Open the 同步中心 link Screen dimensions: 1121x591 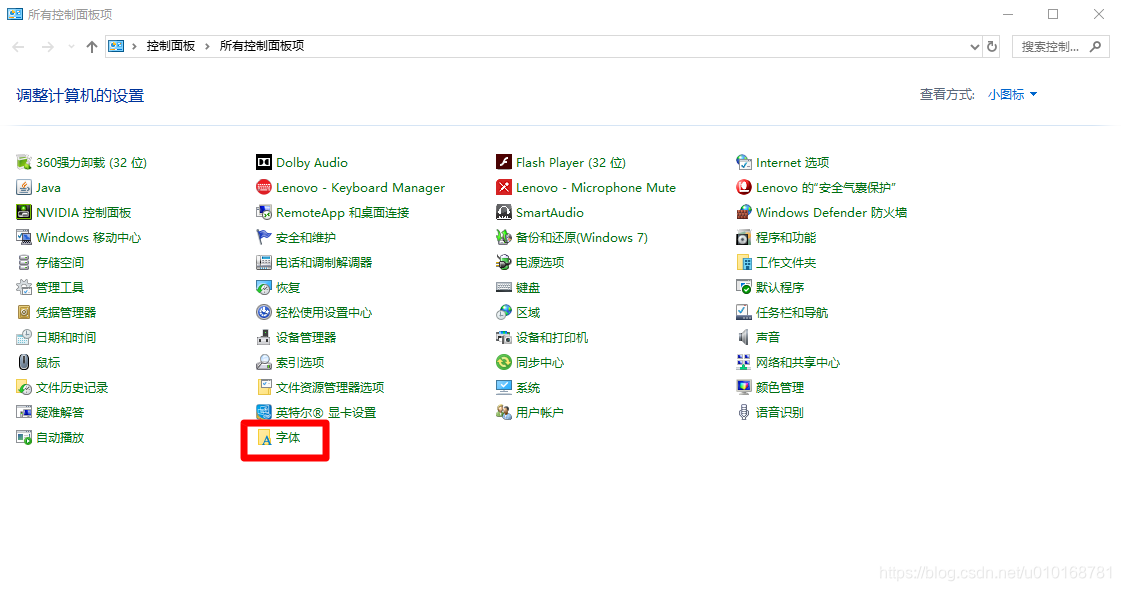(540, 362)
